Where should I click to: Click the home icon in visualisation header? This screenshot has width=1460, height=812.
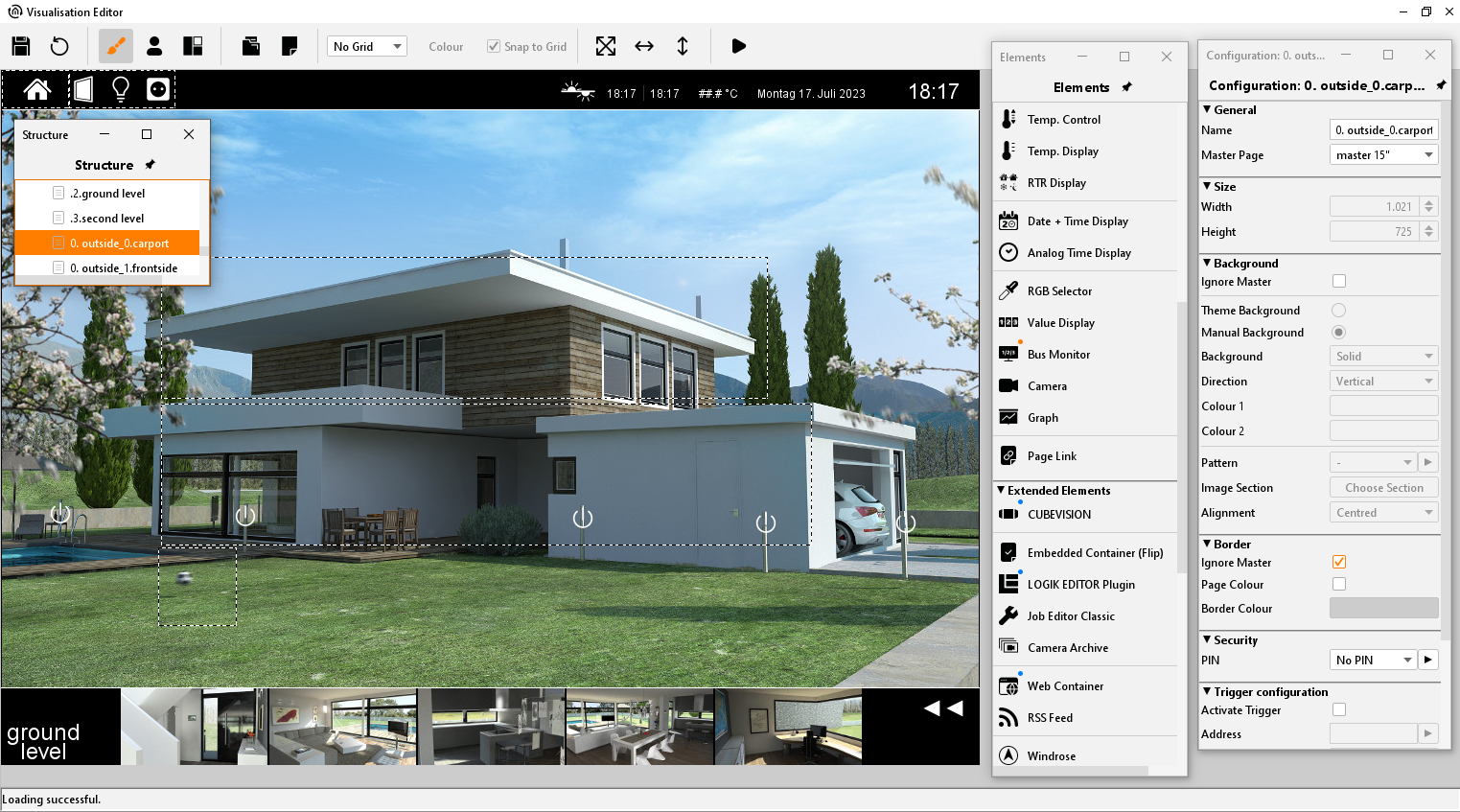pos(37,90)
